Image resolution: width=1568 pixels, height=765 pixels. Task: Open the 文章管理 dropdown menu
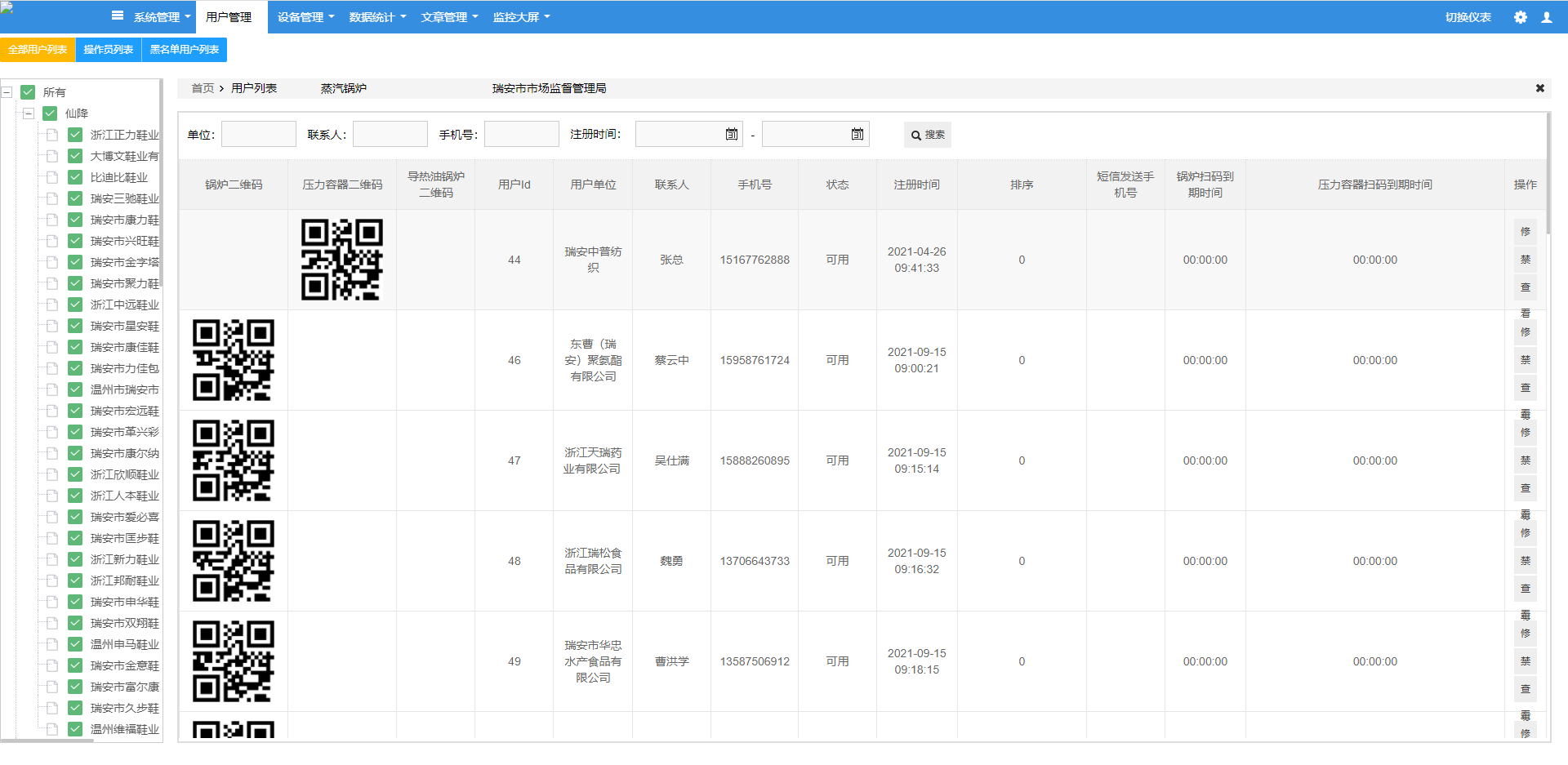coord(449,17)
